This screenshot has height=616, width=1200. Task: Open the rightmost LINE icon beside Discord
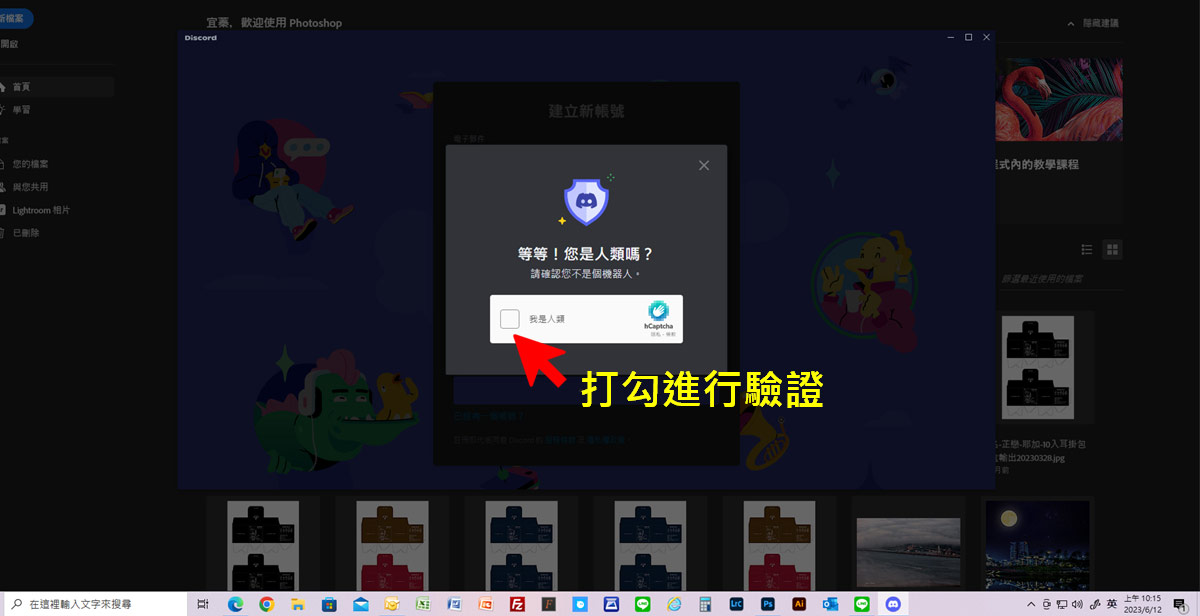(861, 604)
